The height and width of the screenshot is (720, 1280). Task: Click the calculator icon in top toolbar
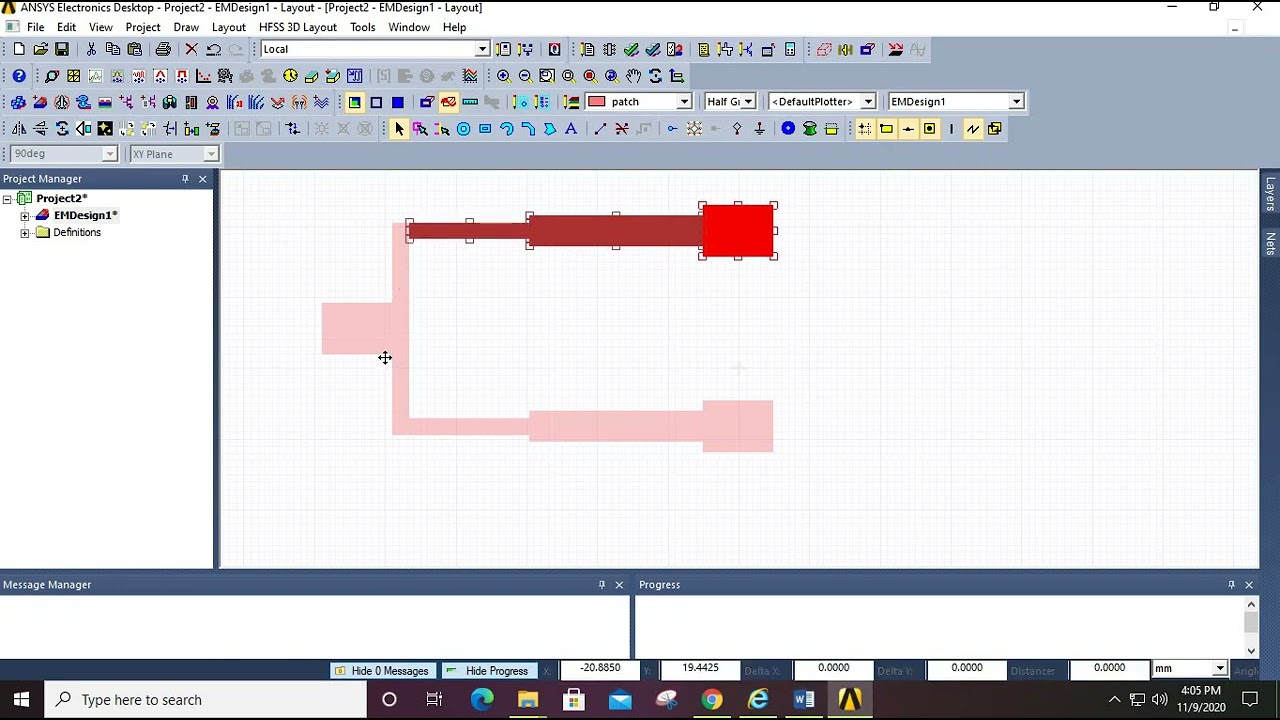790,49
